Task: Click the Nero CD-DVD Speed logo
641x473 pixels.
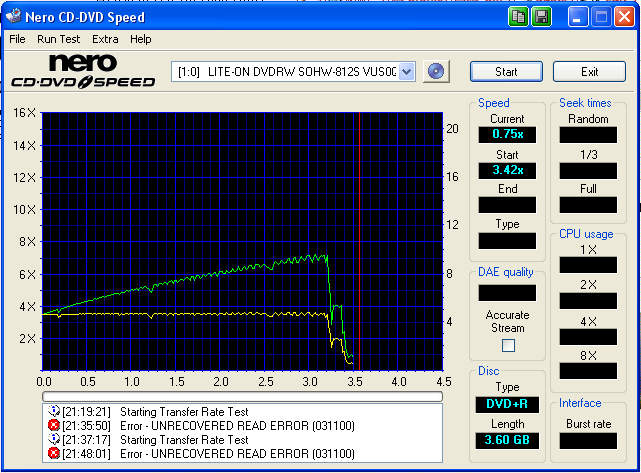Action: coord(83,72)
